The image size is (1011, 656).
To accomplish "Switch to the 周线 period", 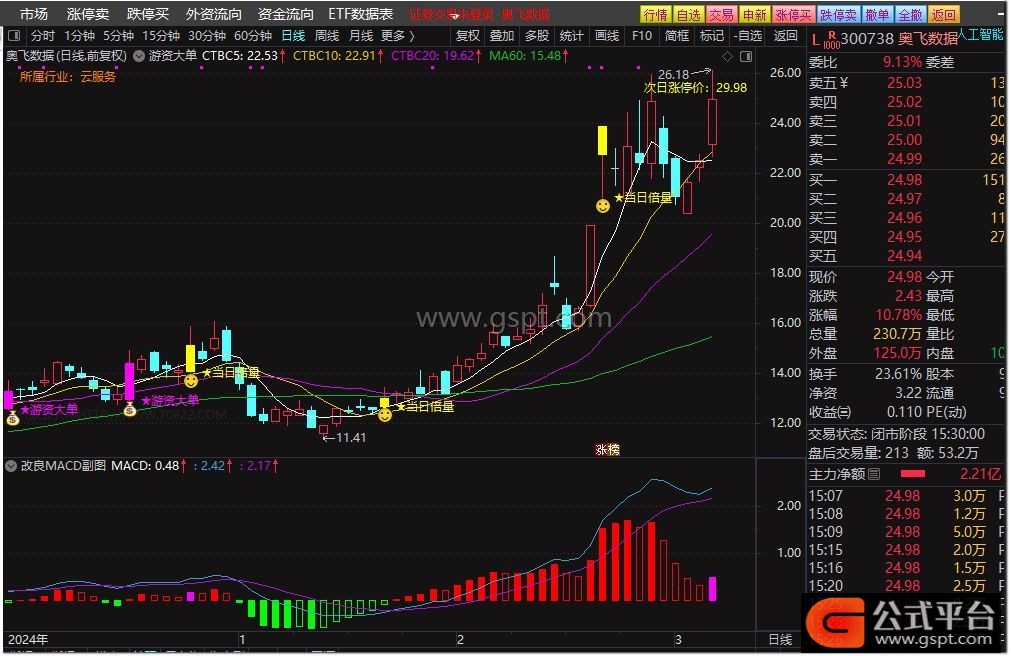I will (x=327, y=36).
